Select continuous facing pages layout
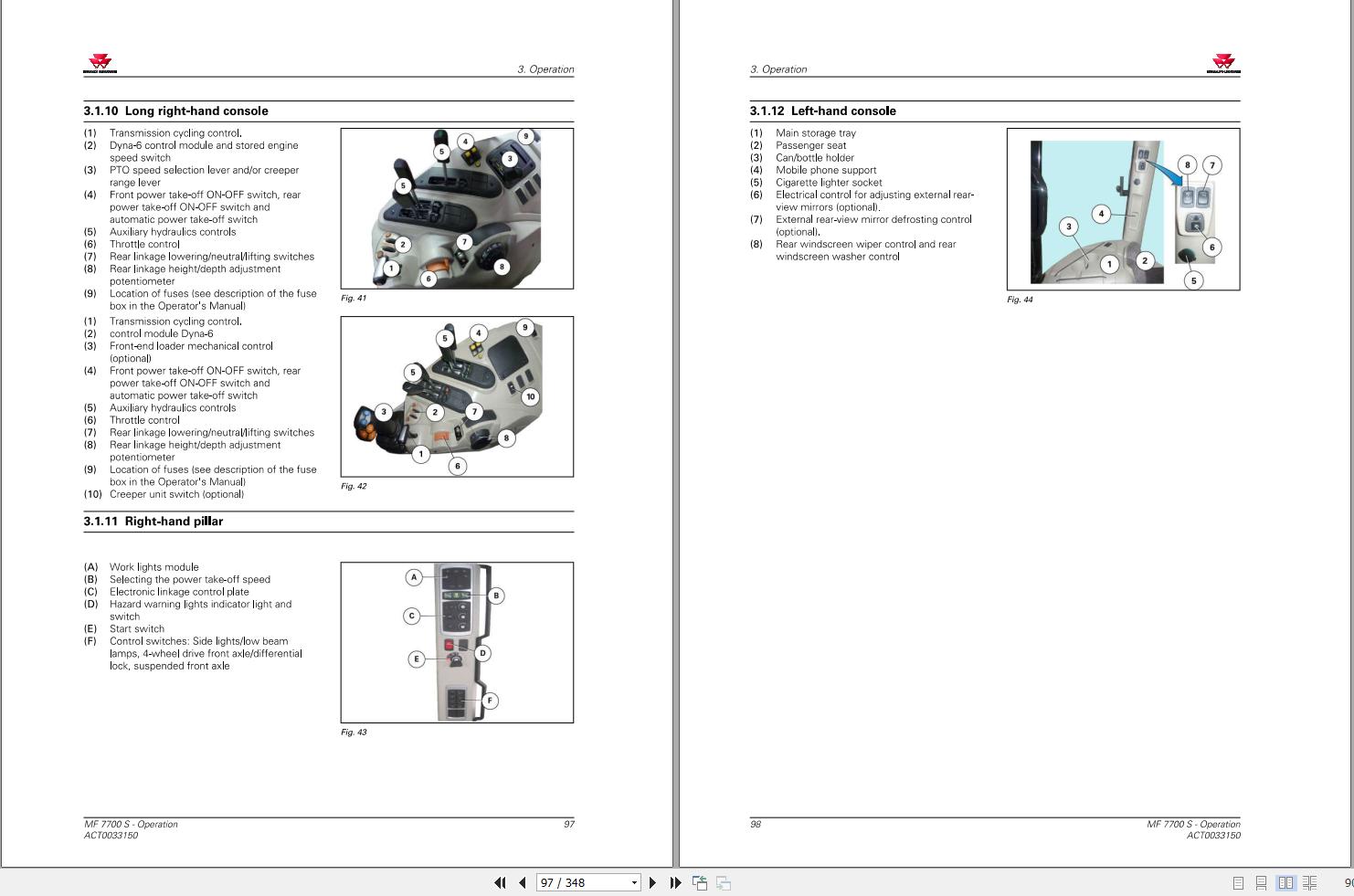Viewport: 1354px width, 896px height. pyautogui.click(x=1309, y=882)
